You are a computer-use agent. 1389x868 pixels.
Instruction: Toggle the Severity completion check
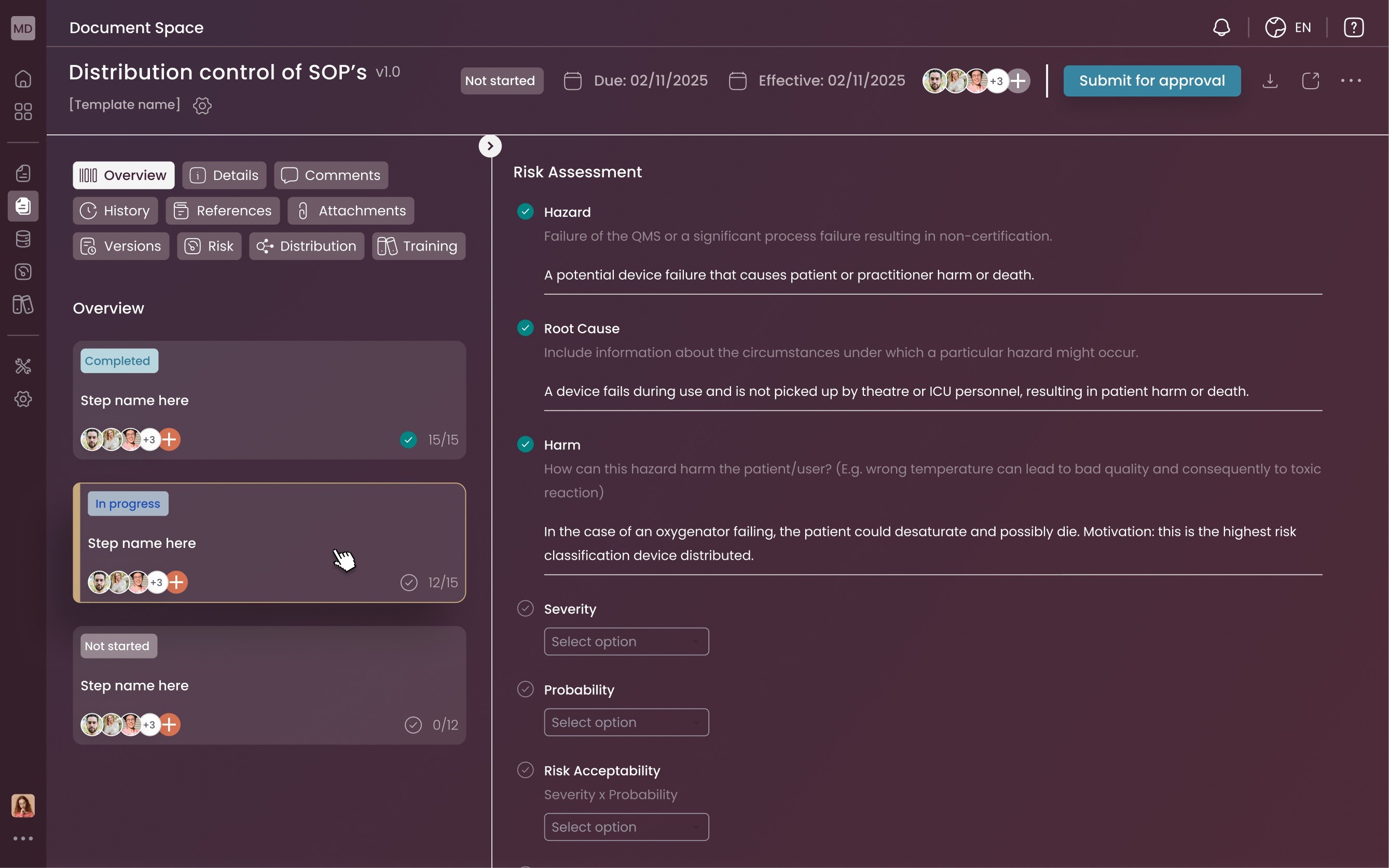pos(525,609)
